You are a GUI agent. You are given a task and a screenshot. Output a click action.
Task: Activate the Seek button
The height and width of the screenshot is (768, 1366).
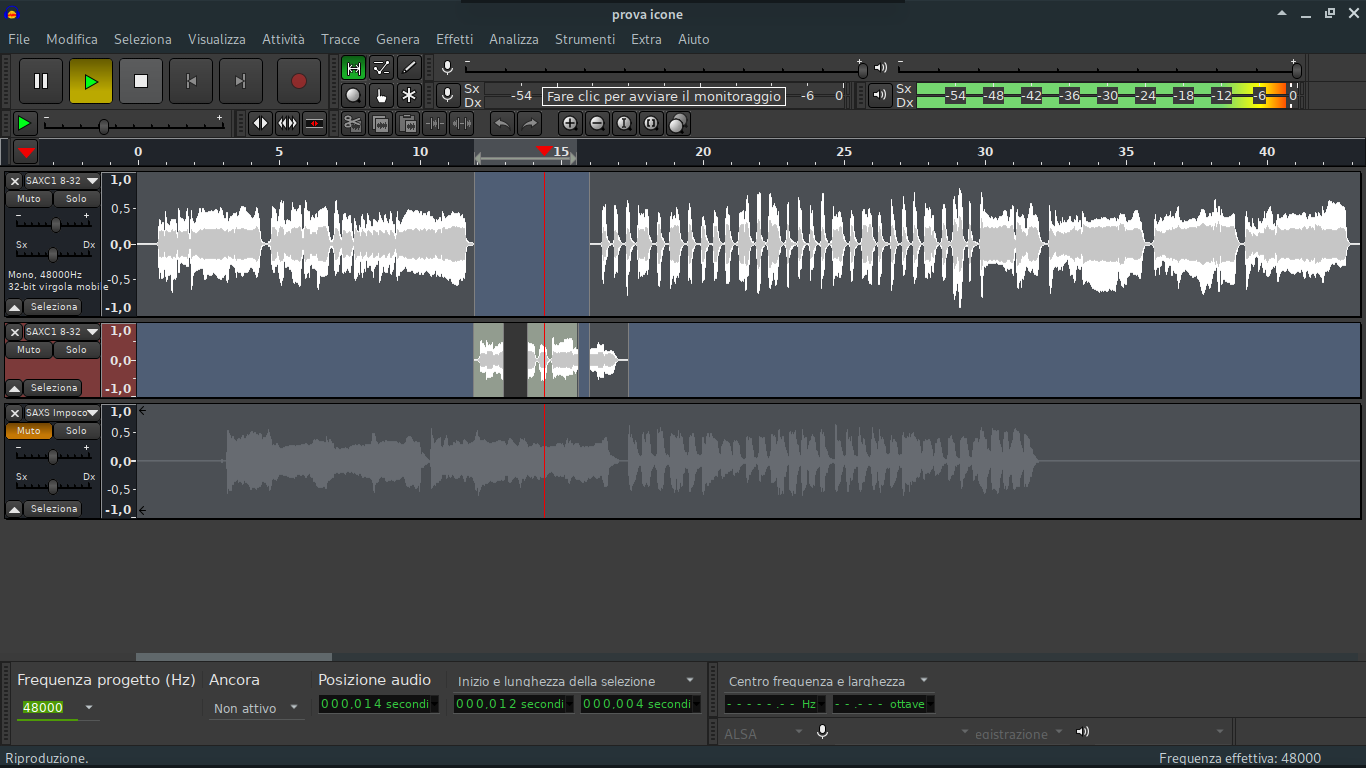(287, 123)
